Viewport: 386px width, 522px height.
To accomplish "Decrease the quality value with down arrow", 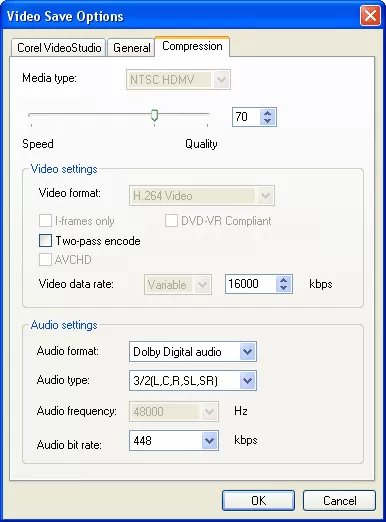I will click(267, 121).
